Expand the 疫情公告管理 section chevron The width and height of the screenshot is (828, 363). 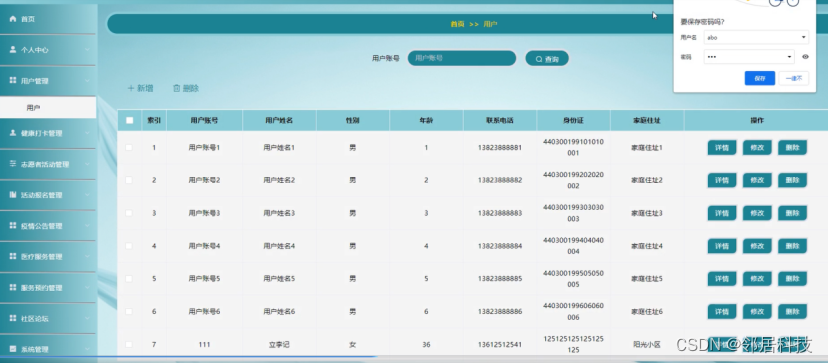tap(87, 226)
